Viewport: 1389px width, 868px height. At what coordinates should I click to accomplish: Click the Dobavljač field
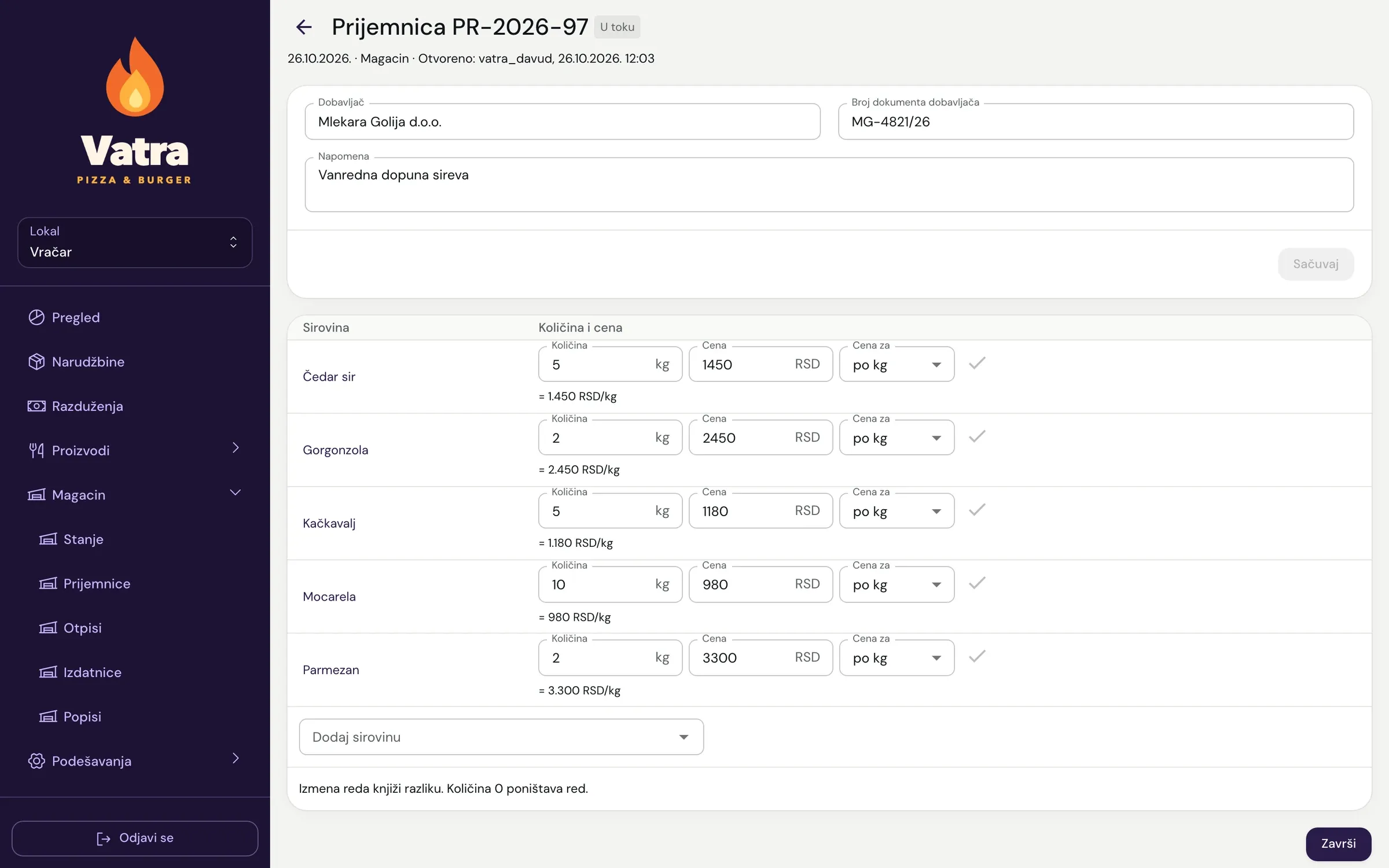tap(563, 122)
